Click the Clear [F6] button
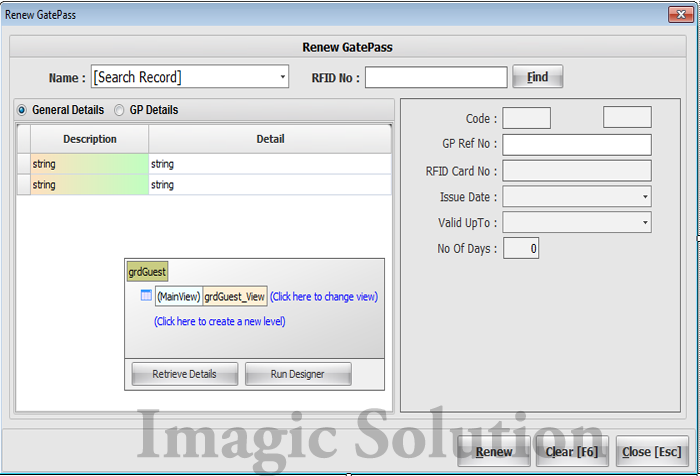Image resolution: width=700 pixels, height=476 pixels. click(572, 451)
